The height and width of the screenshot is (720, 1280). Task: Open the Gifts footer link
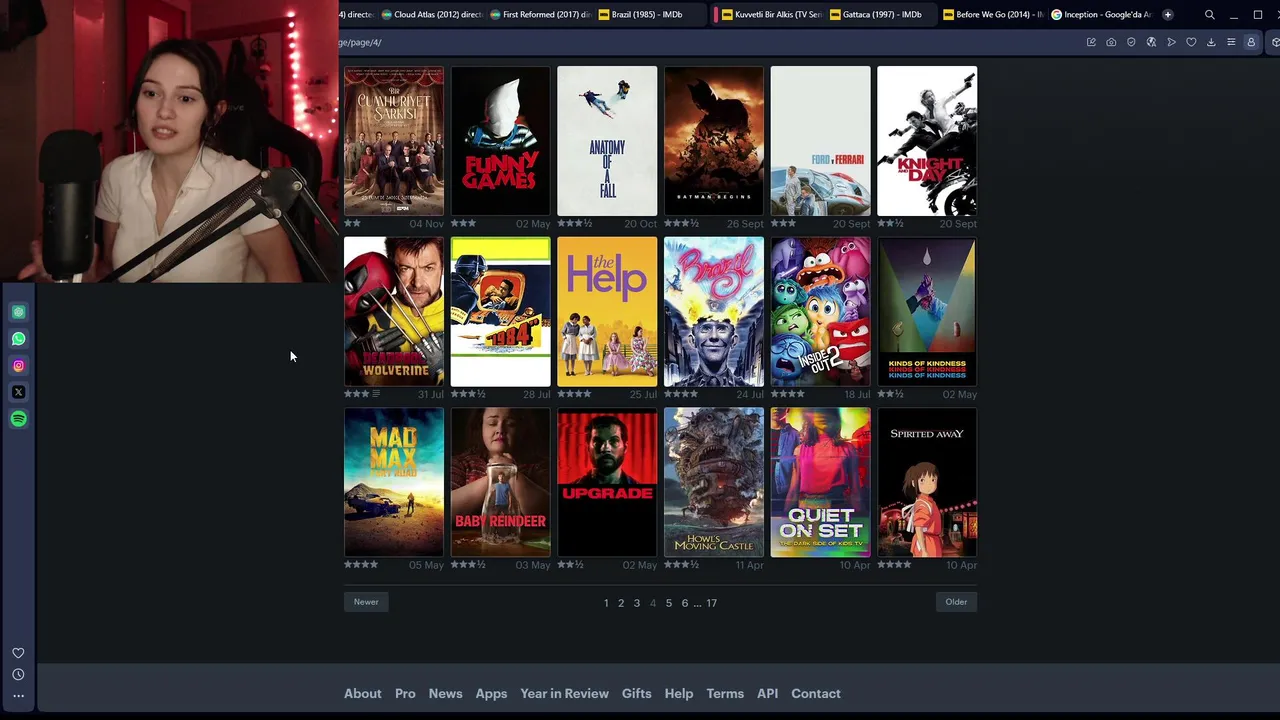[637, 694]
